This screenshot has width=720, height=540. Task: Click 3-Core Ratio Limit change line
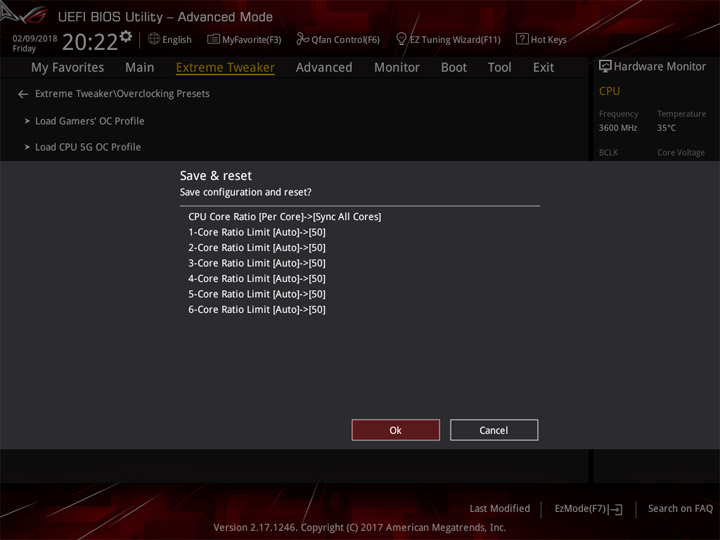click(x=257, y=263)
